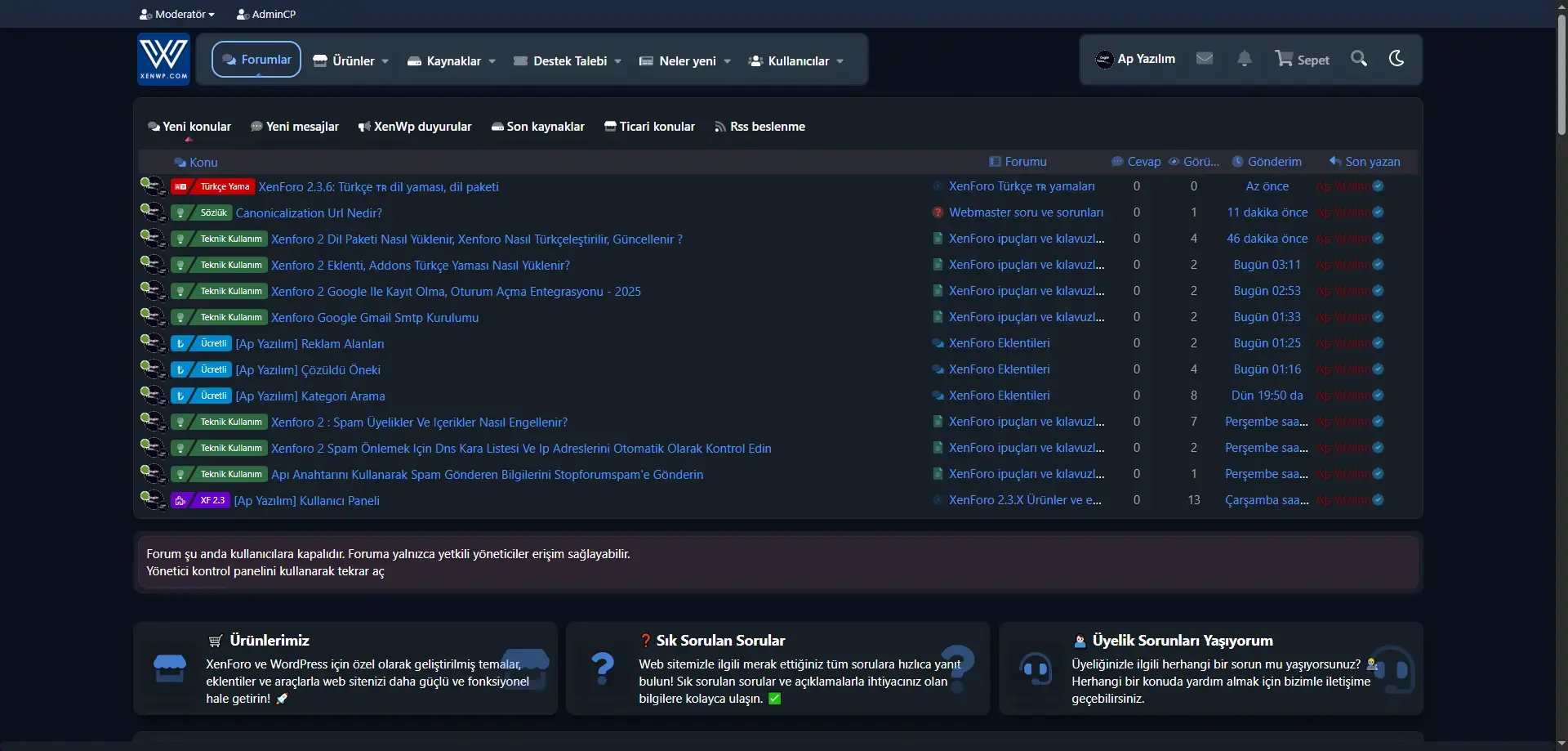The height and width of the screenshot is (751, 1568).
Task: Click the Türkçe Yama prefix badge
Action: coord(212,187)
